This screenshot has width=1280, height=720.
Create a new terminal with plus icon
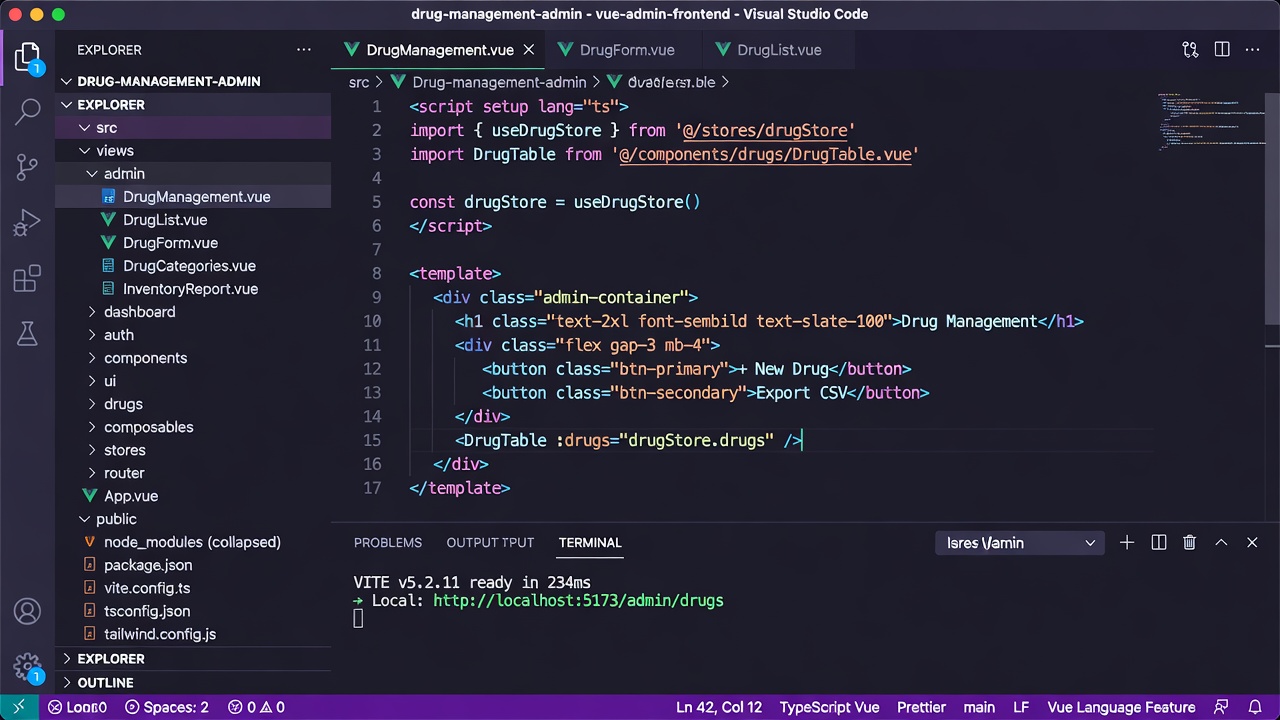[x=1127, y=542]
